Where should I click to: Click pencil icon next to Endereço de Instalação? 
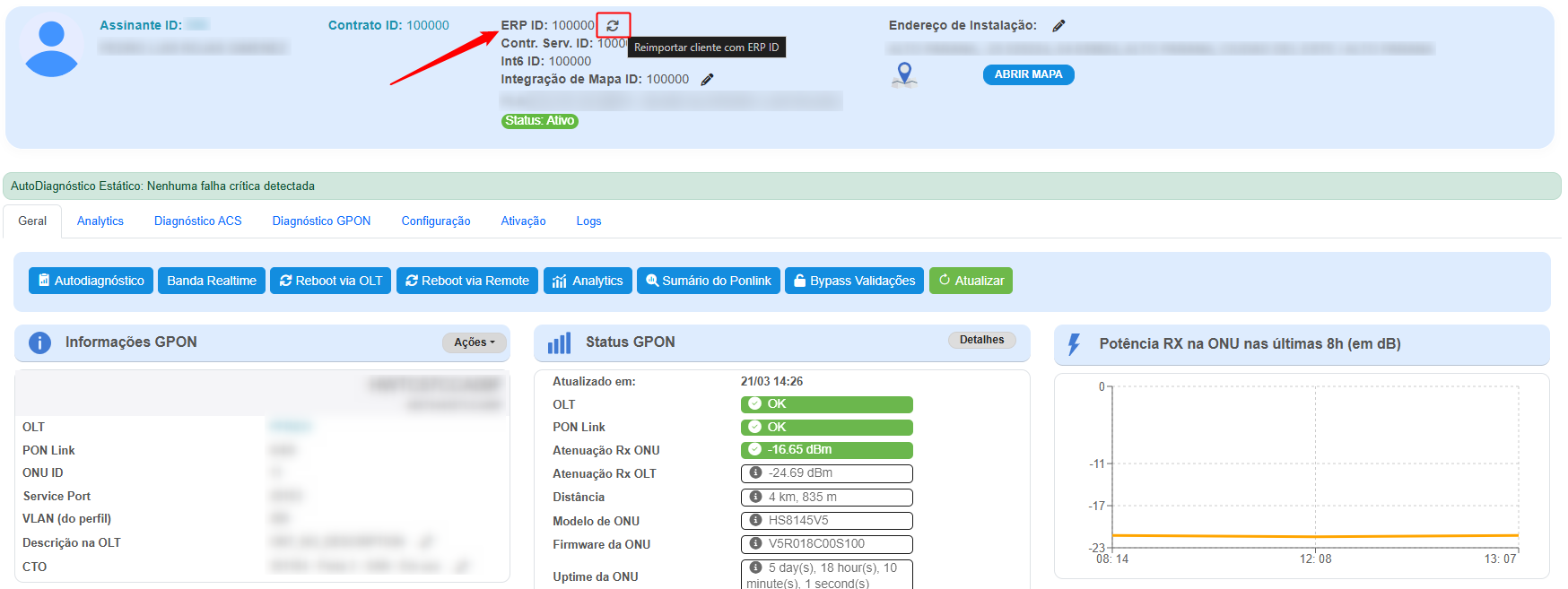[x=1058, y=26]
